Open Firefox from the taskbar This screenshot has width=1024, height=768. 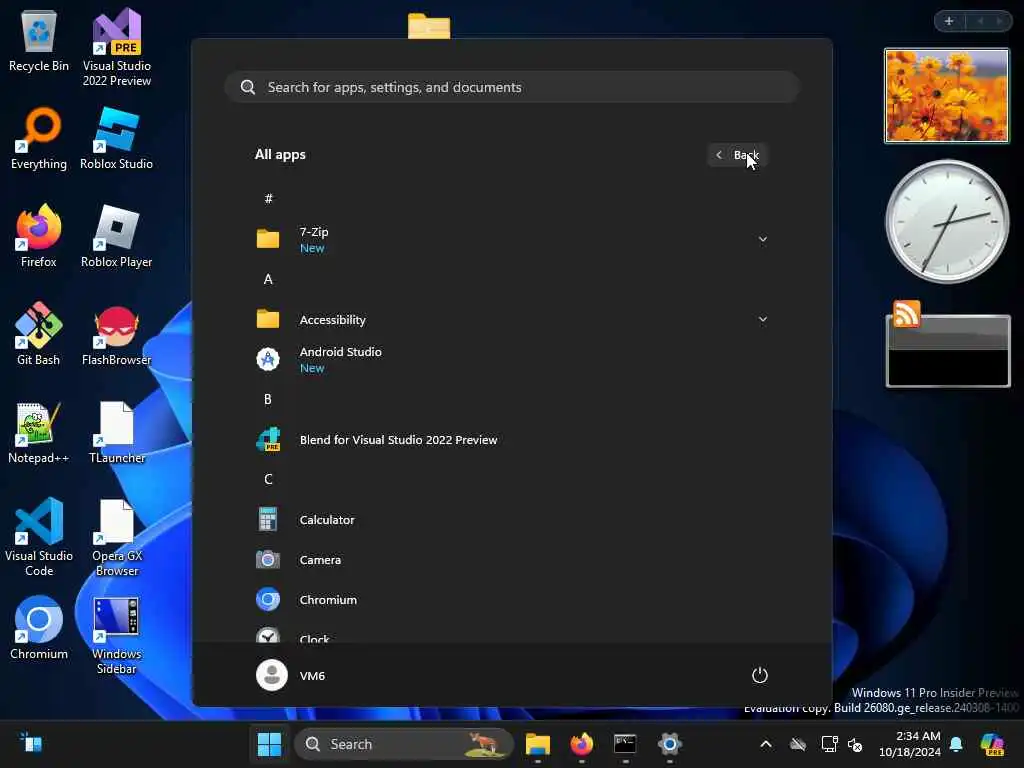click(581, 744)
